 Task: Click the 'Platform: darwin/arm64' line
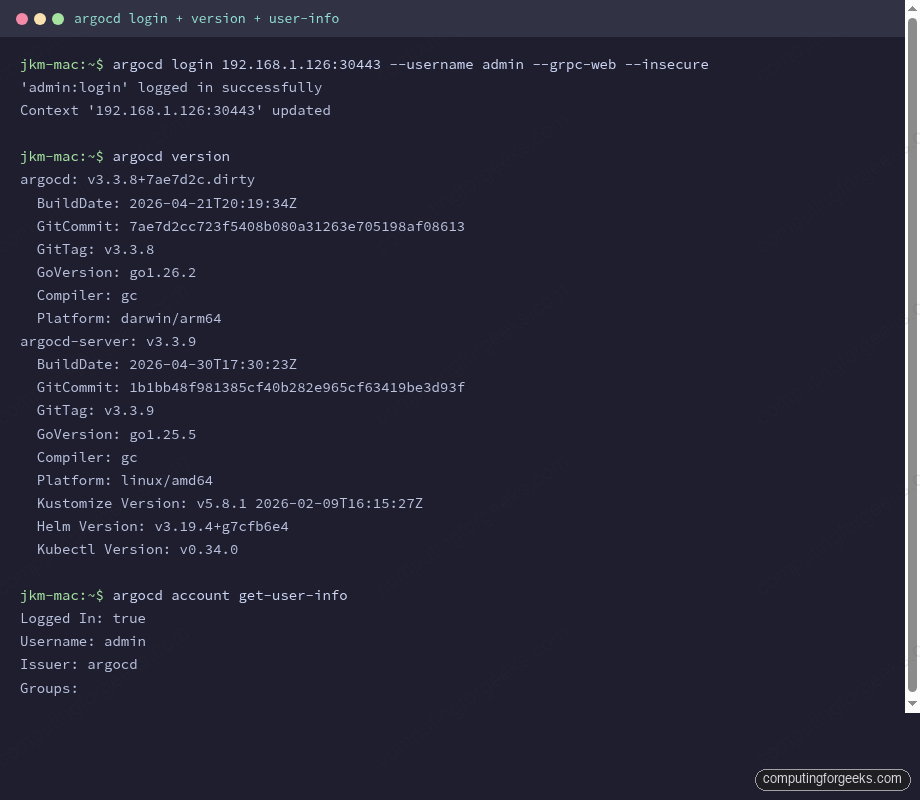coord(129,319)
